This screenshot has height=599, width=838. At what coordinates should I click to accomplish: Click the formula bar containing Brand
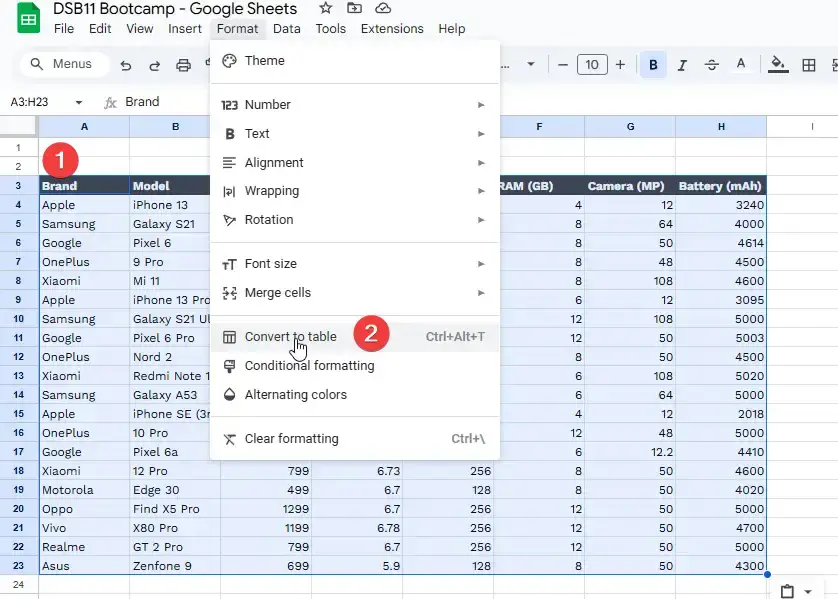(x=142, y=102)
